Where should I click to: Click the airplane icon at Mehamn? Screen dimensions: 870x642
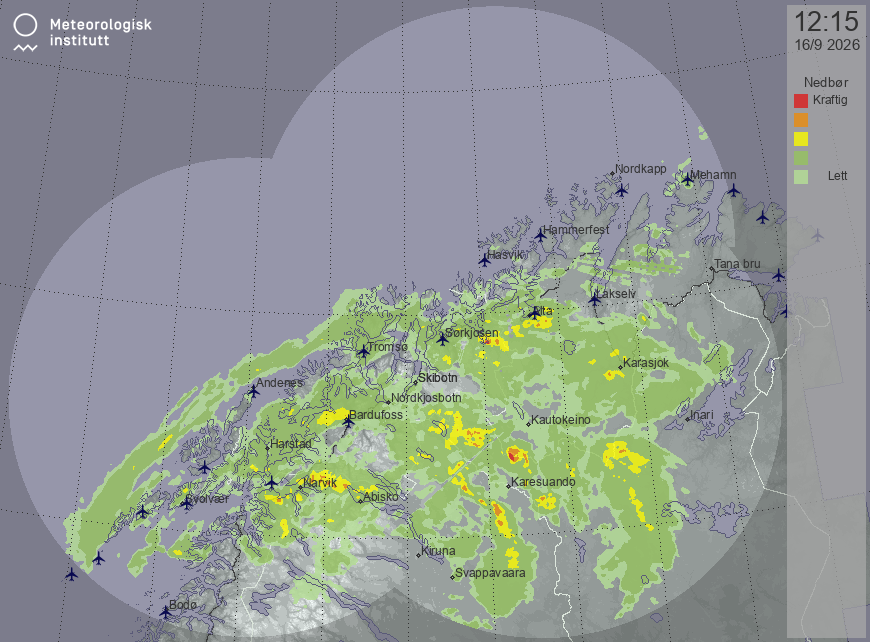pyautogui.click(x=687, y=179)
